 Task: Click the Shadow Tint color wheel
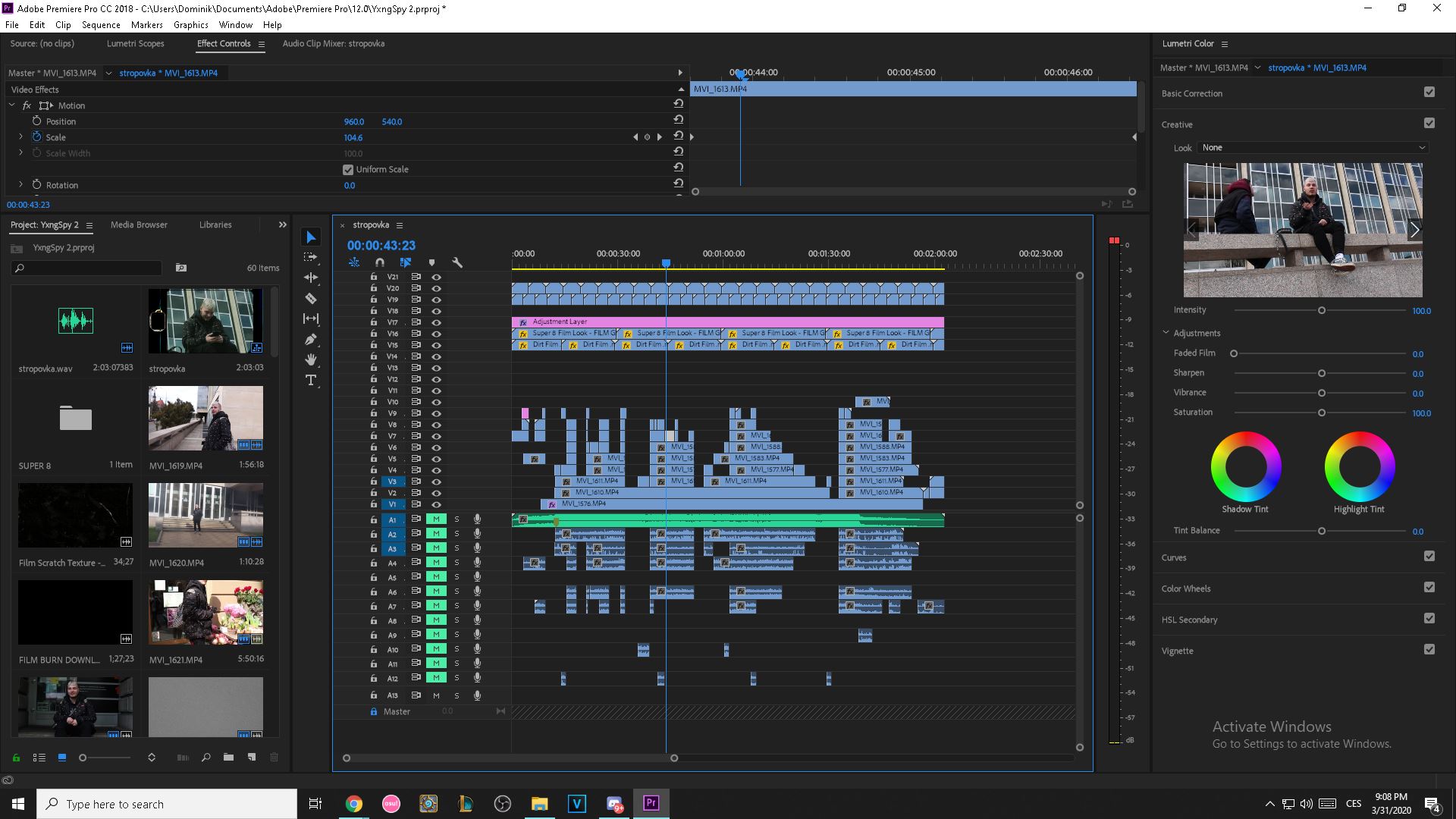pyautogui.click(x=1245, y=466)
